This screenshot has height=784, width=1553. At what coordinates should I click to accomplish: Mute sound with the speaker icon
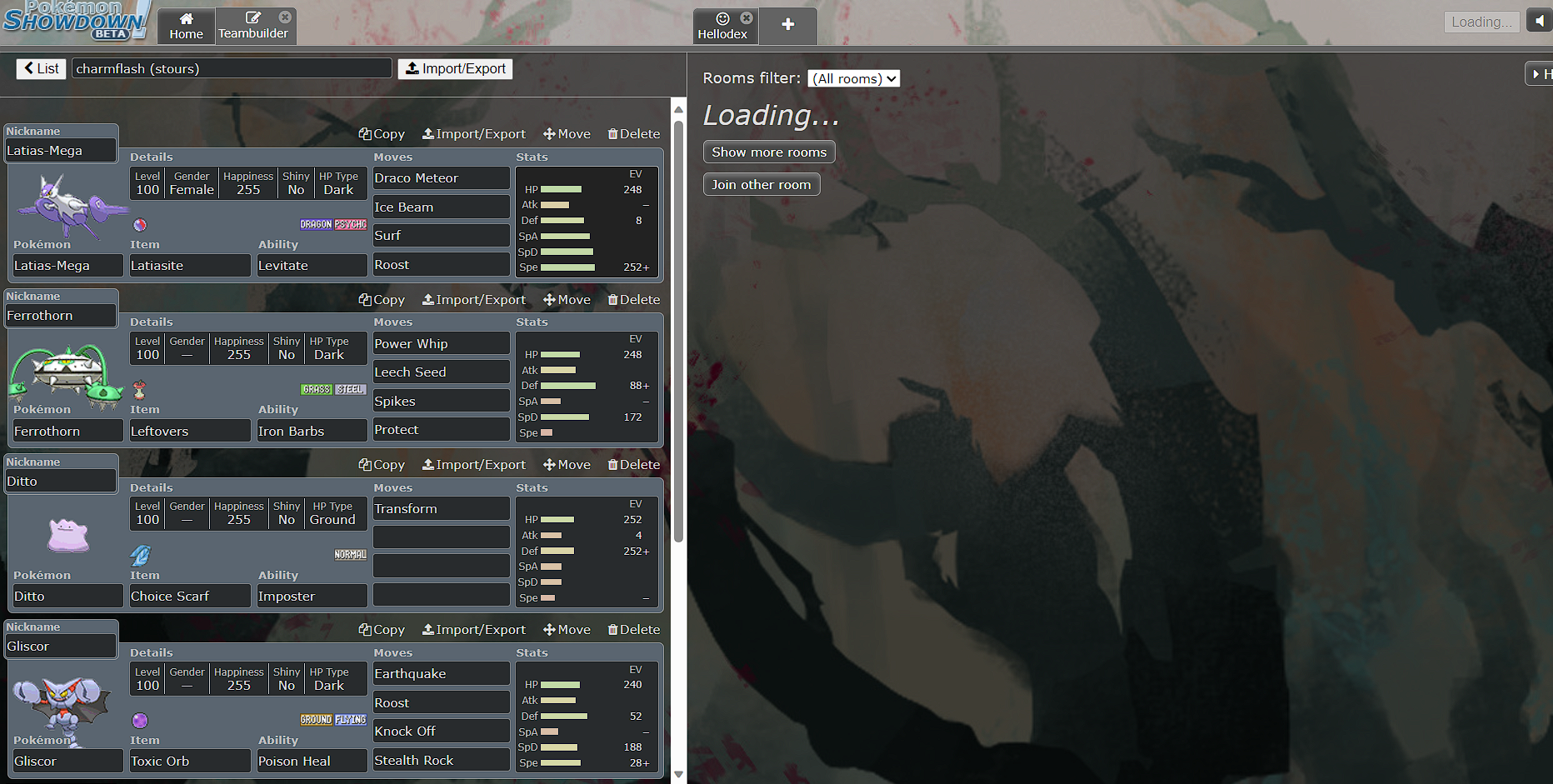[1539, 22]
